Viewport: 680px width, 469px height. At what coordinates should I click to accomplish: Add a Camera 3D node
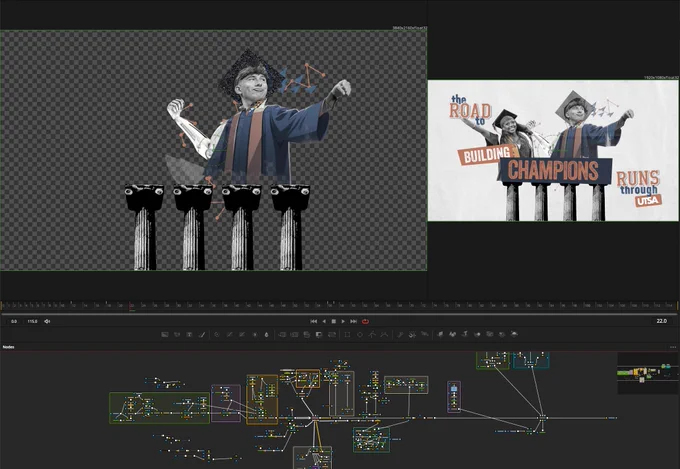[490, 335]
